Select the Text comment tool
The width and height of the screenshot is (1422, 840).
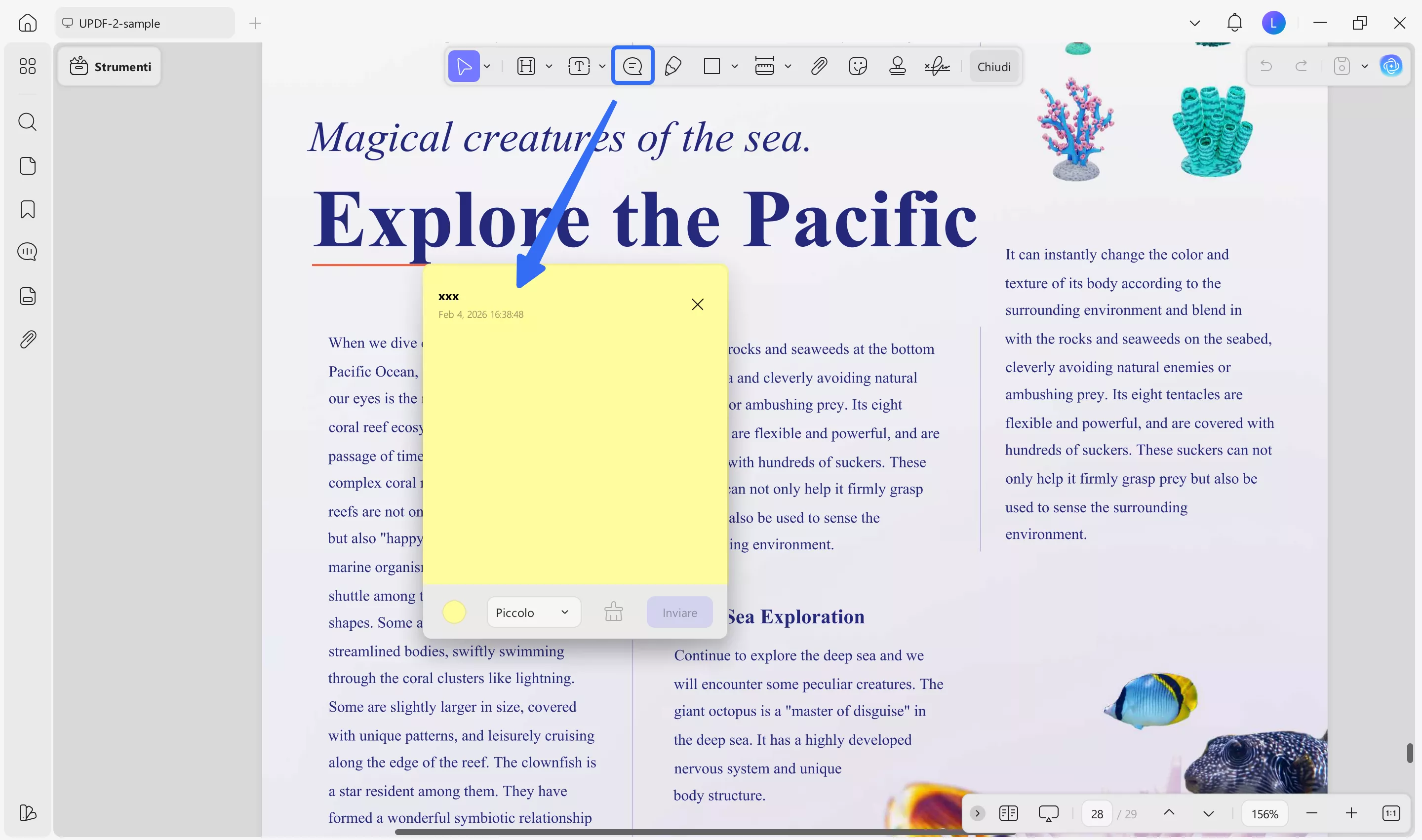pos(580,66)
